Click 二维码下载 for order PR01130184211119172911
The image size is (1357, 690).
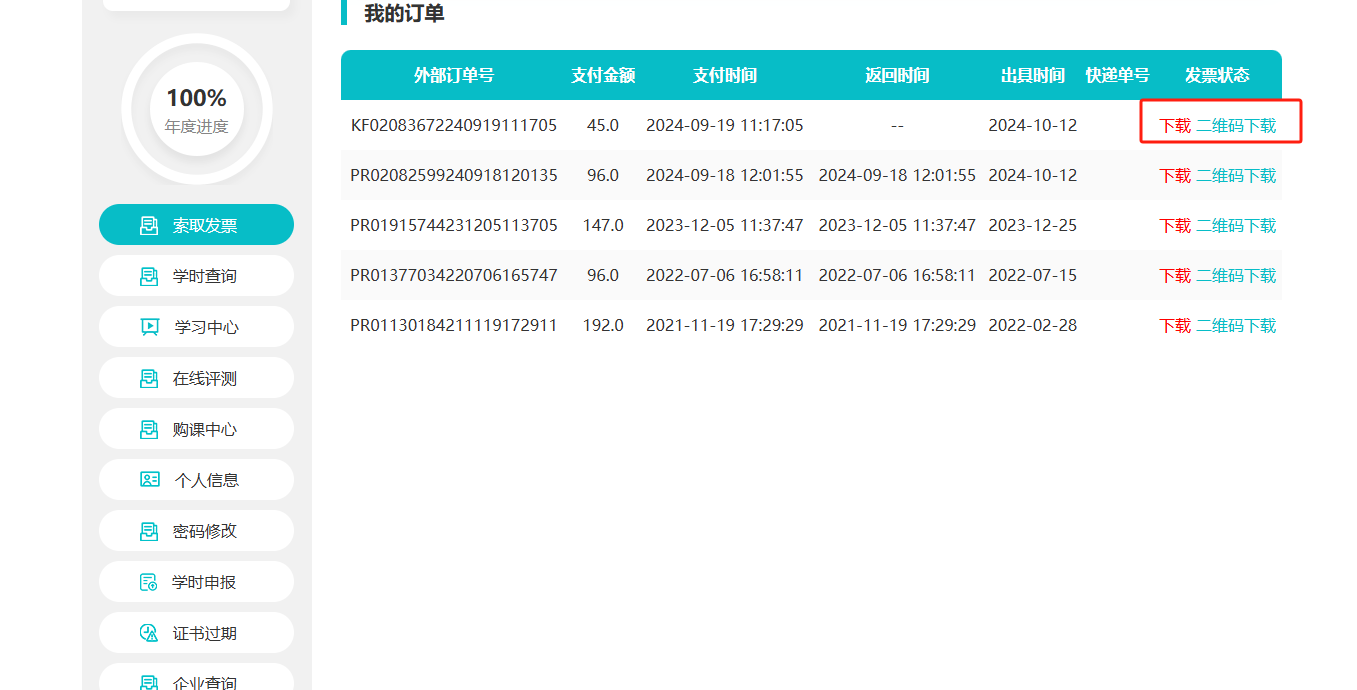pyautogui.click(x=1236, y=326)
